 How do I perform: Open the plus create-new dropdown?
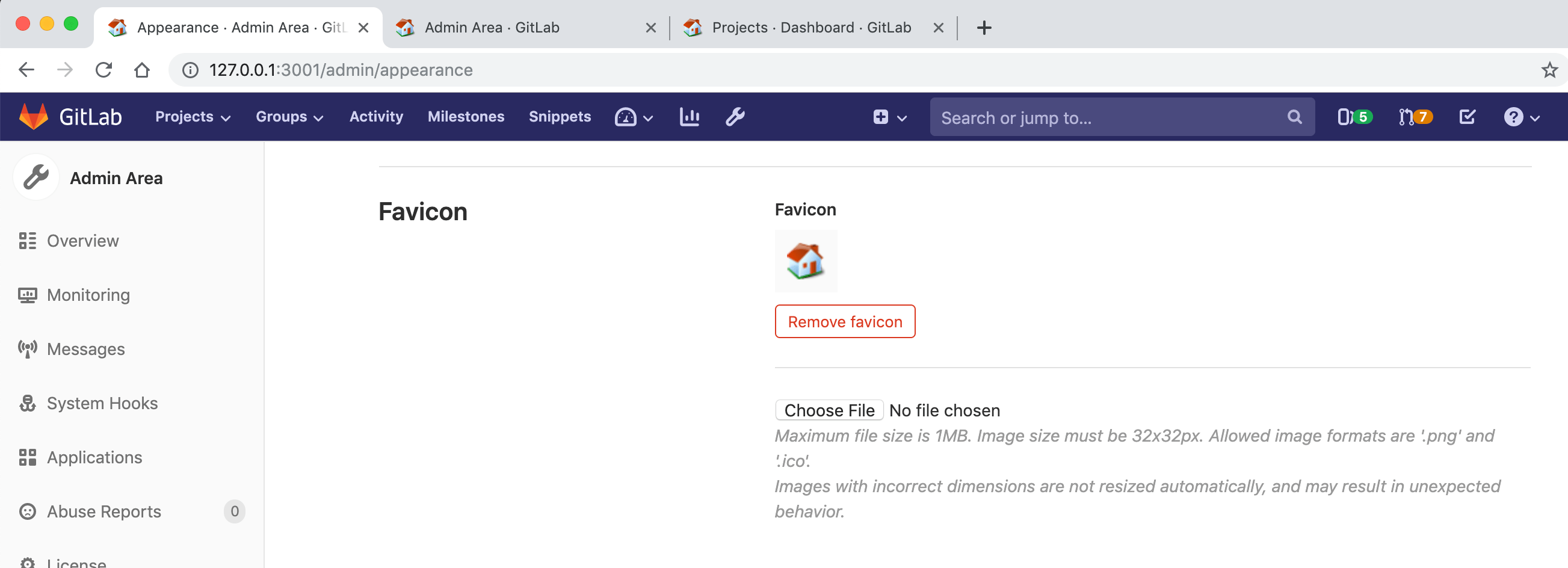pos(889,116)
